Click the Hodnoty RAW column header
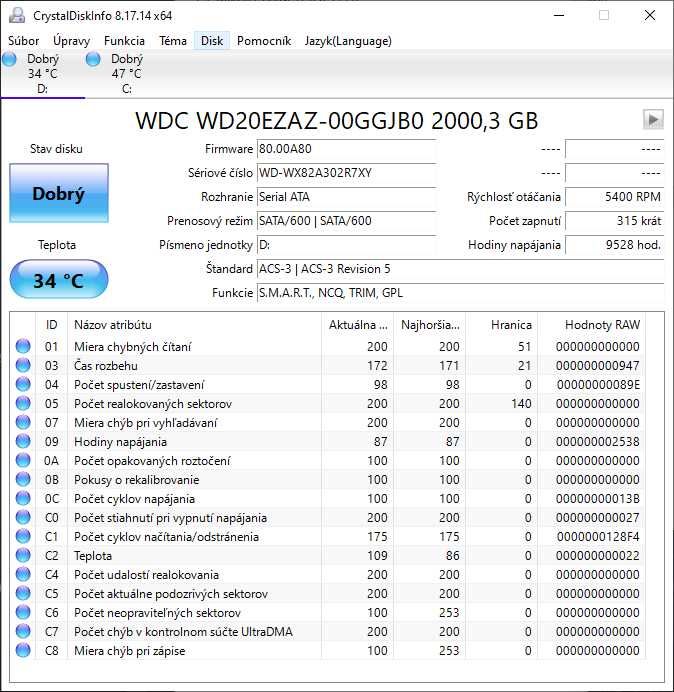This screenshot has width=674, height=692. point(591,325)
